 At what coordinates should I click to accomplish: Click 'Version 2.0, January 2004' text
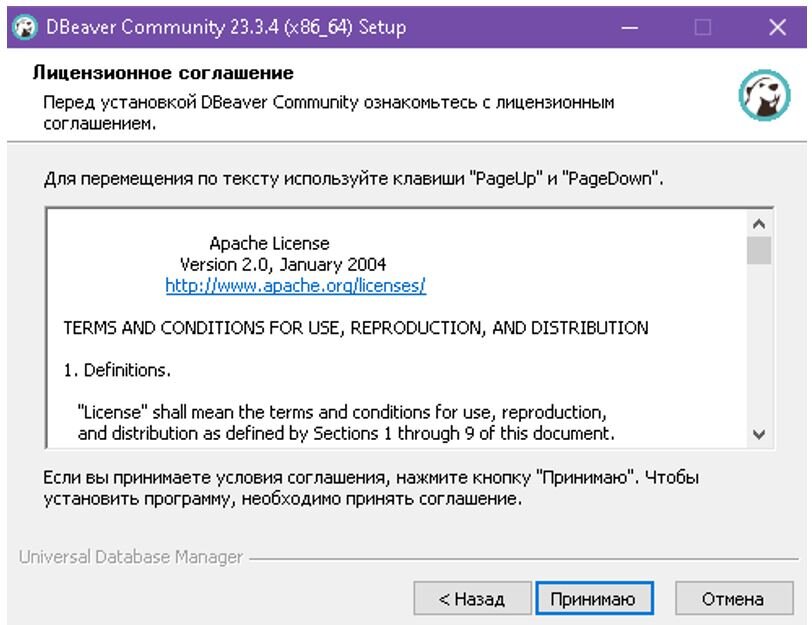(x=283, y=265)
